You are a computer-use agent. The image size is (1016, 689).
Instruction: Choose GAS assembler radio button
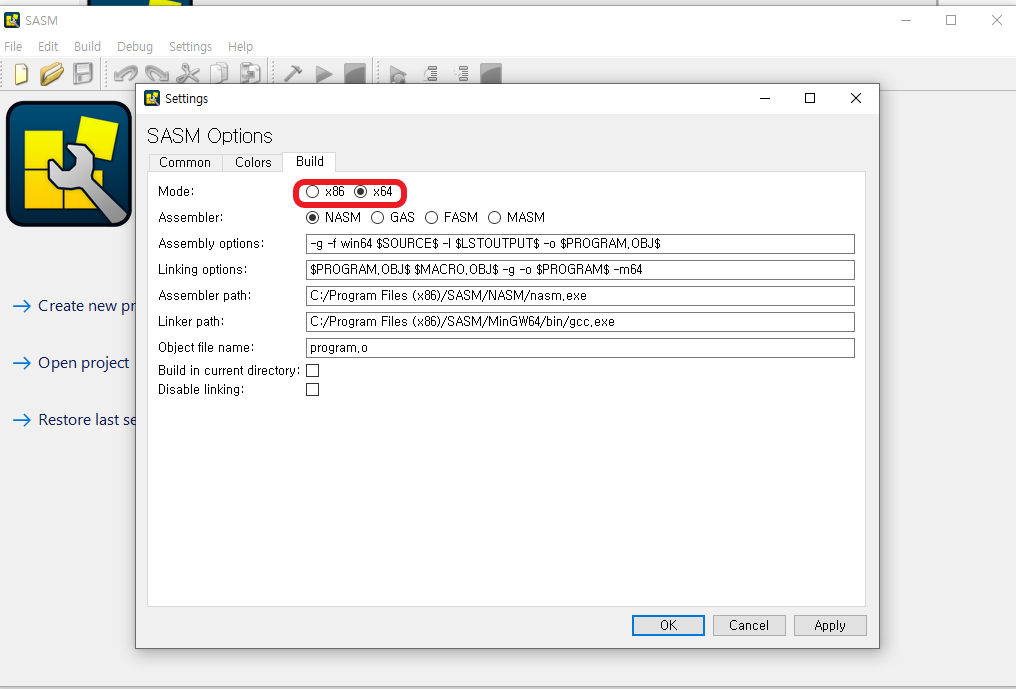(377, 218)
